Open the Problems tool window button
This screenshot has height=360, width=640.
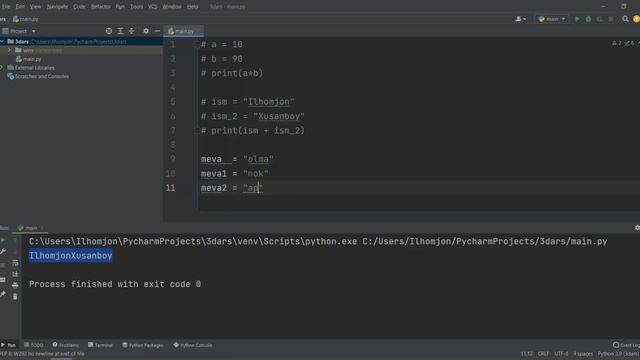click(x=65, y=345)
